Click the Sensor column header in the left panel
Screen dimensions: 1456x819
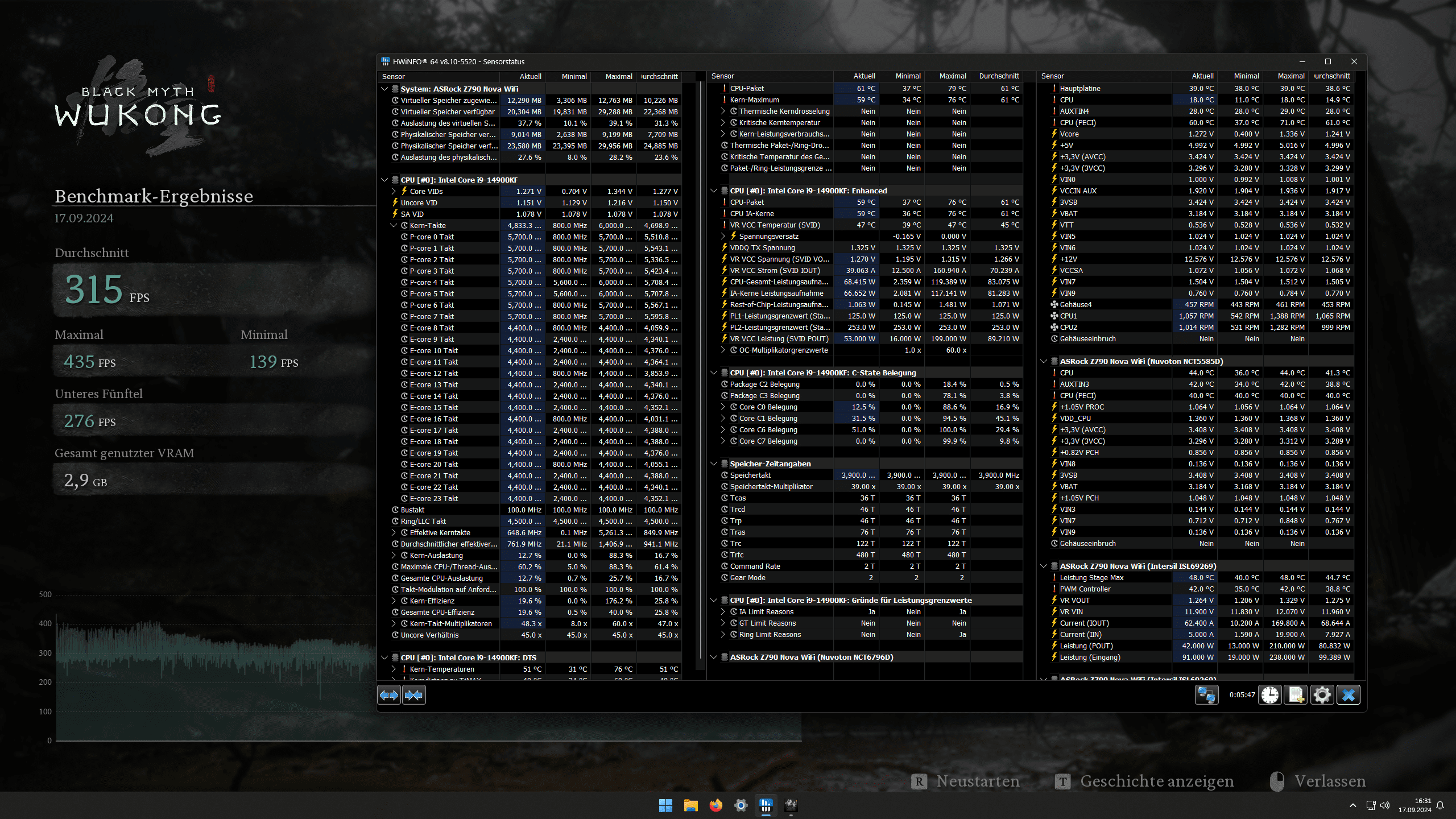[438, 76]
